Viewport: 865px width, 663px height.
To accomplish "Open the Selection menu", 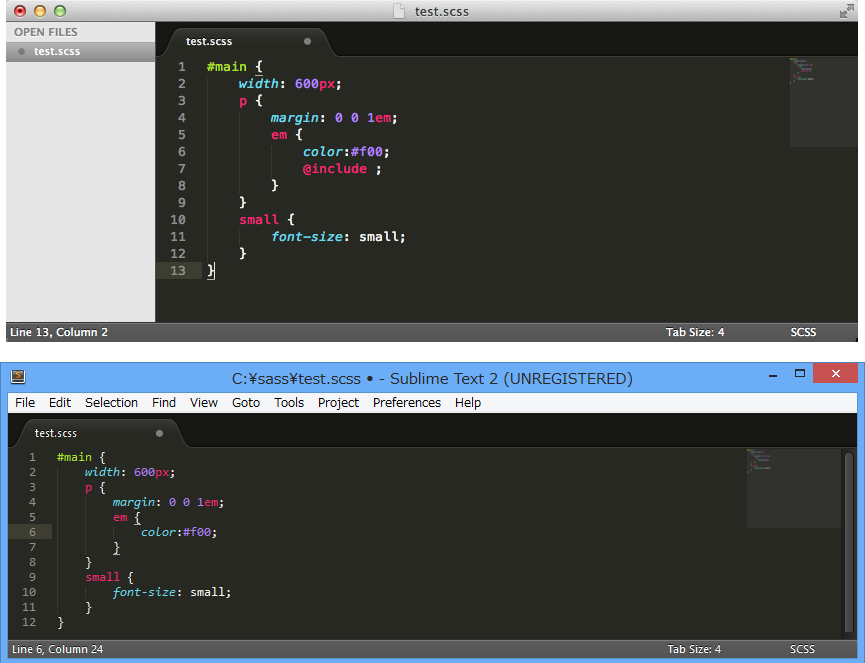I will coord(111,403).
